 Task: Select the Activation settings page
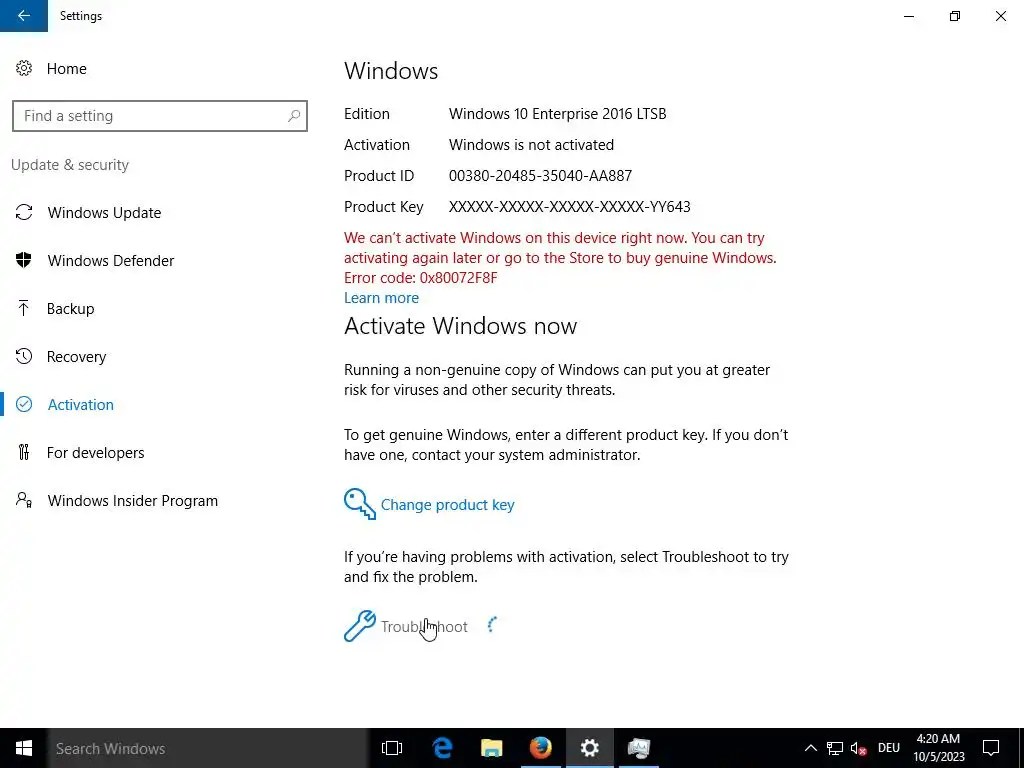click(x=81, y=404)
